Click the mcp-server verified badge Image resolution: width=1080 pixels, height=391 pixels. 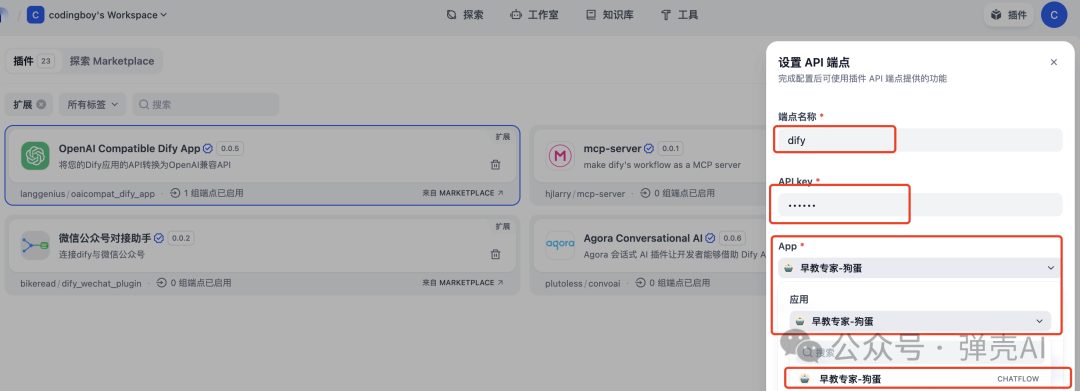[x=648, y=148]
